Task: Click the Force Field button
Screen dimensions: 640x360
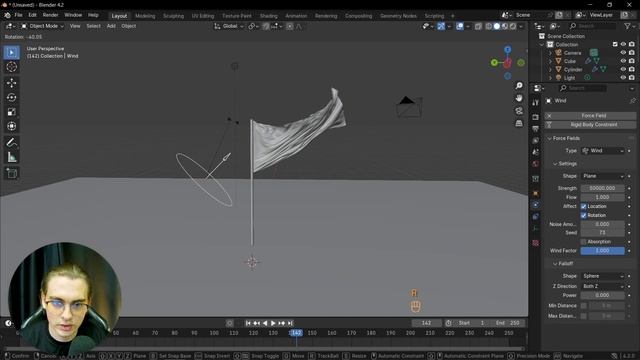Action: 590,116
